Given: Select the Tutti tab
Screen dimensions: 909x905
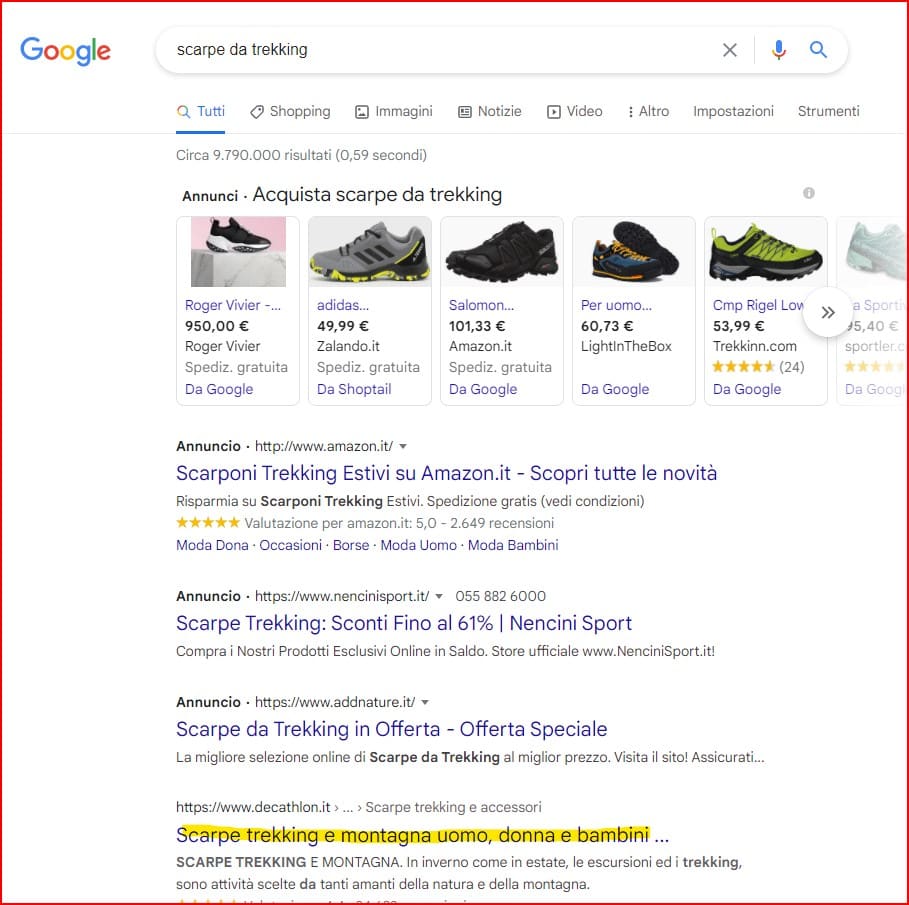Looking at the screenshot, I should click(201, 111).
